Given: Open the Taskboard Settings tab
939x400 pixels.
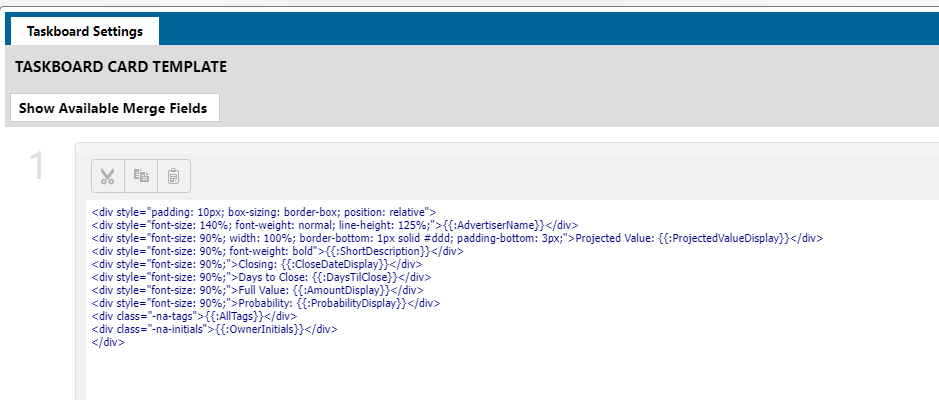Looking at the screenshot, I should (x=84, y=31).
